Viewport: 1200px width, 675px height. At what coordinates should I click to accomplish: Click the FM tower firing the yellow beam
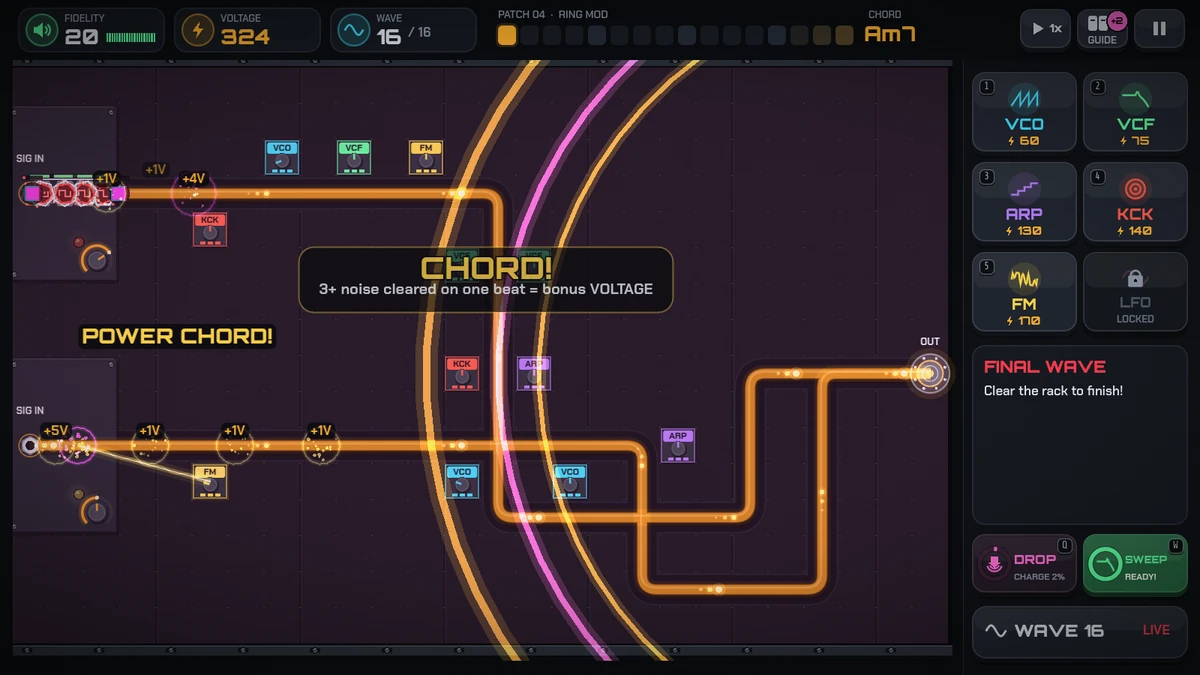pos(210,482)
